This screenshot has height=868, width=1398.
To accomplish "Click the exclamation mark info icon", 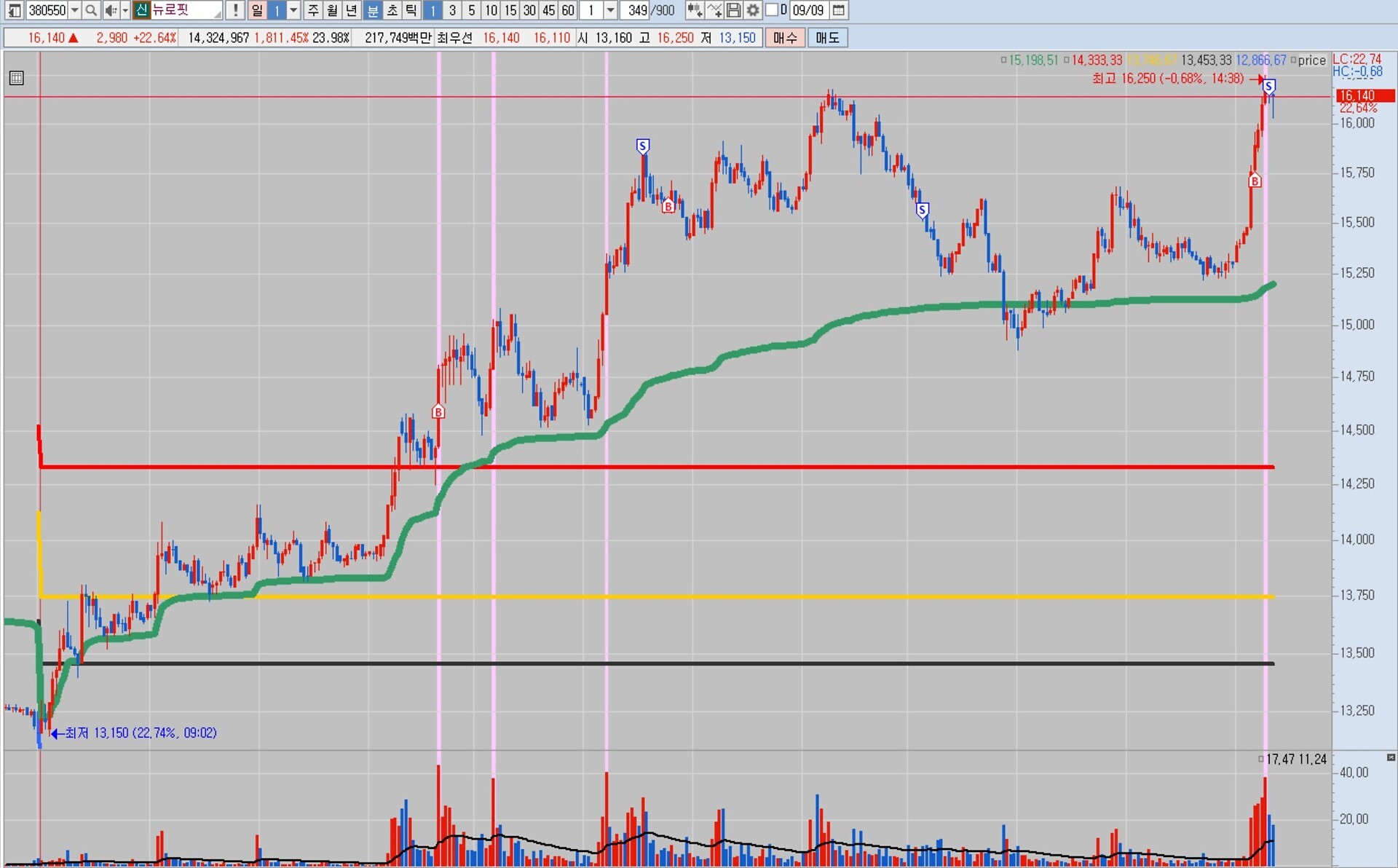I will [x=235, y=10].
